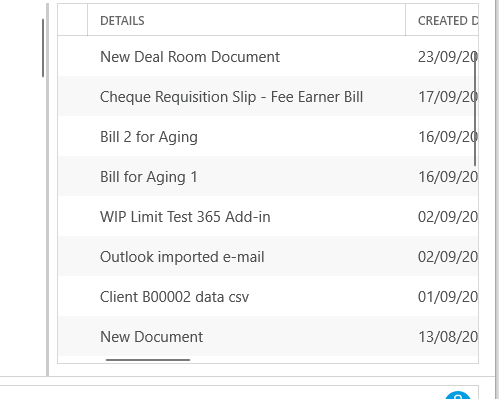The height and width of the screenshot is (399, 499).
Task: Select the Bill 2 for Aging row
Action: [268, 136]
